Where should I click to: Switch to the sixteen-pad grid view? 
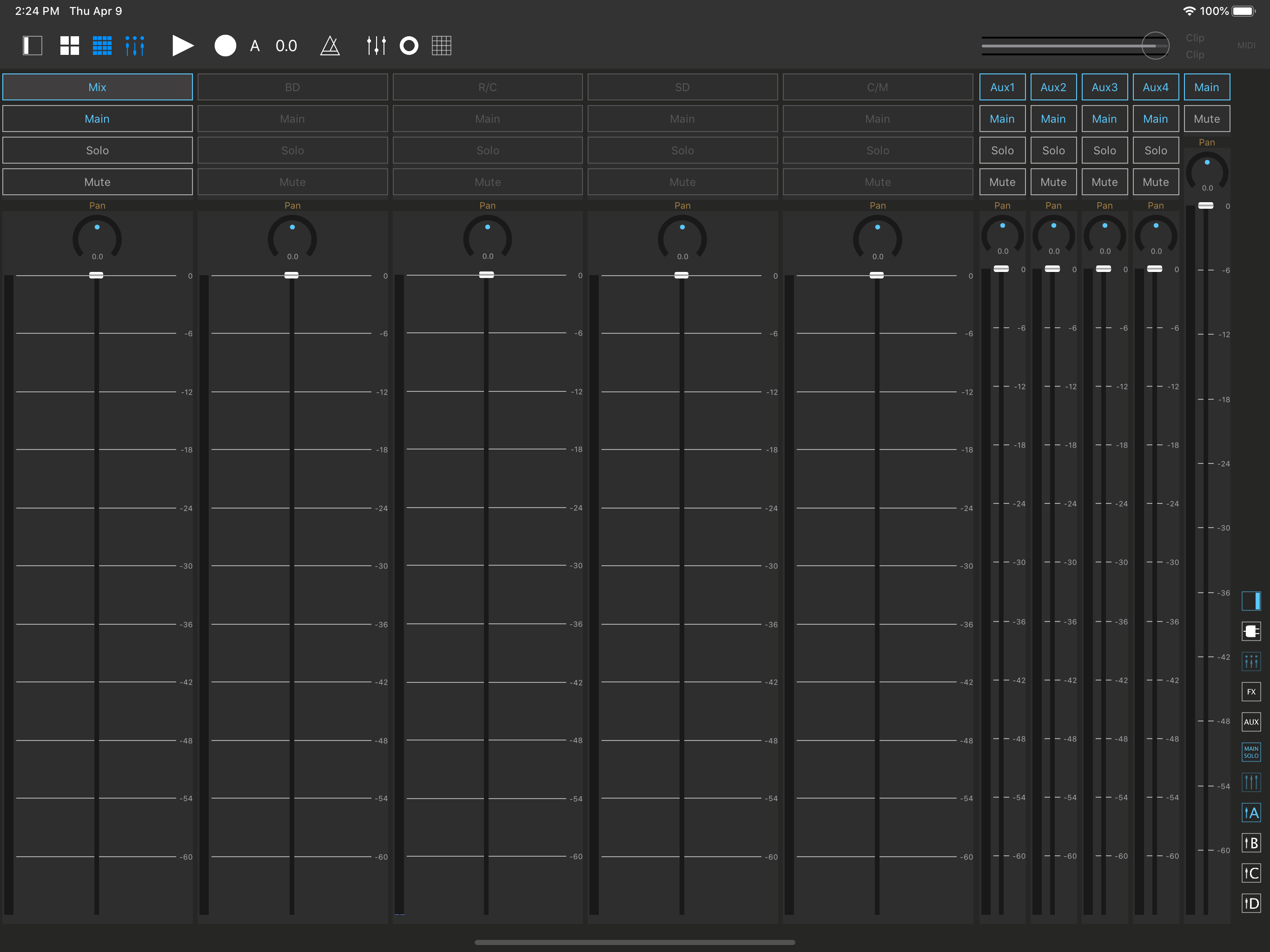point(102,46)
